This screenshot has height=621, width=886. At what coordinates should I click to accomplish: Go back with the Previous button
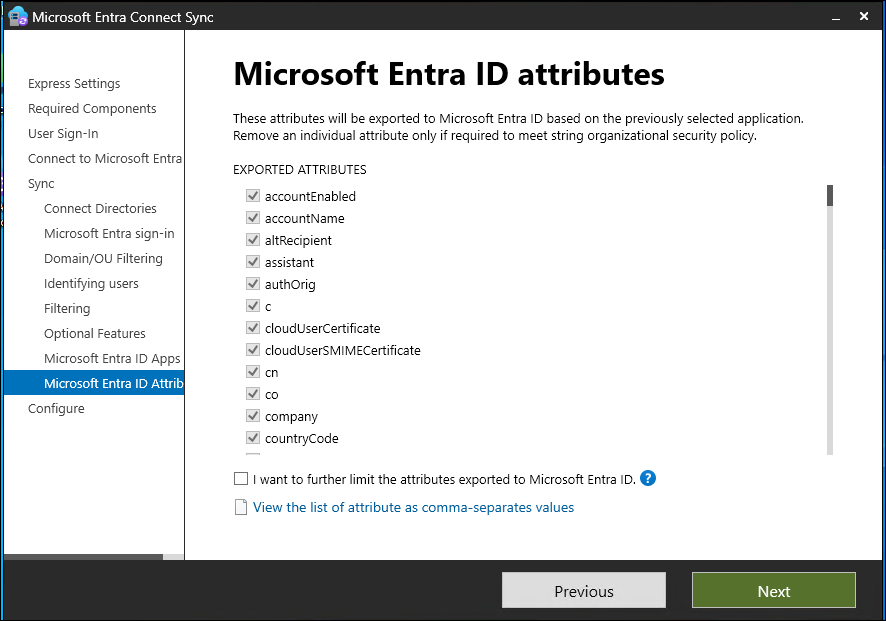[x=583, y=591]
